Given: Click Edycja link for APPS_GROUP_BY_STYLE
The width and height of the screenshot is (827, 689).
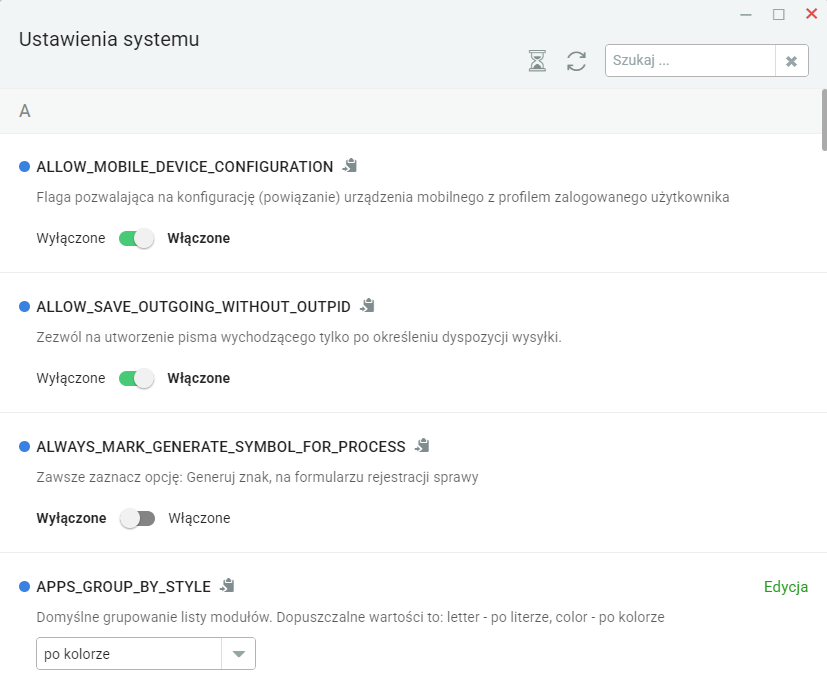Looking at the screenshot, I should pyautogui.click(x=786, y=587).
